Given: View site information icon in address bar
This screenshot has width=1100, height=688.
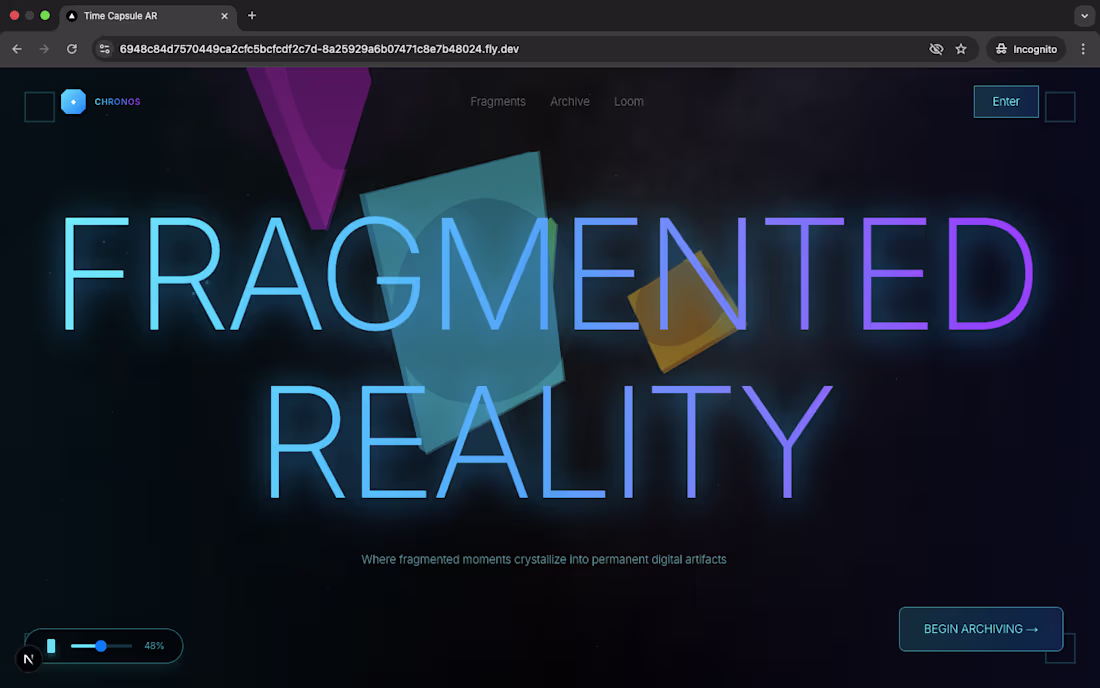Looking at the screenshot, I should coord(105,49).
